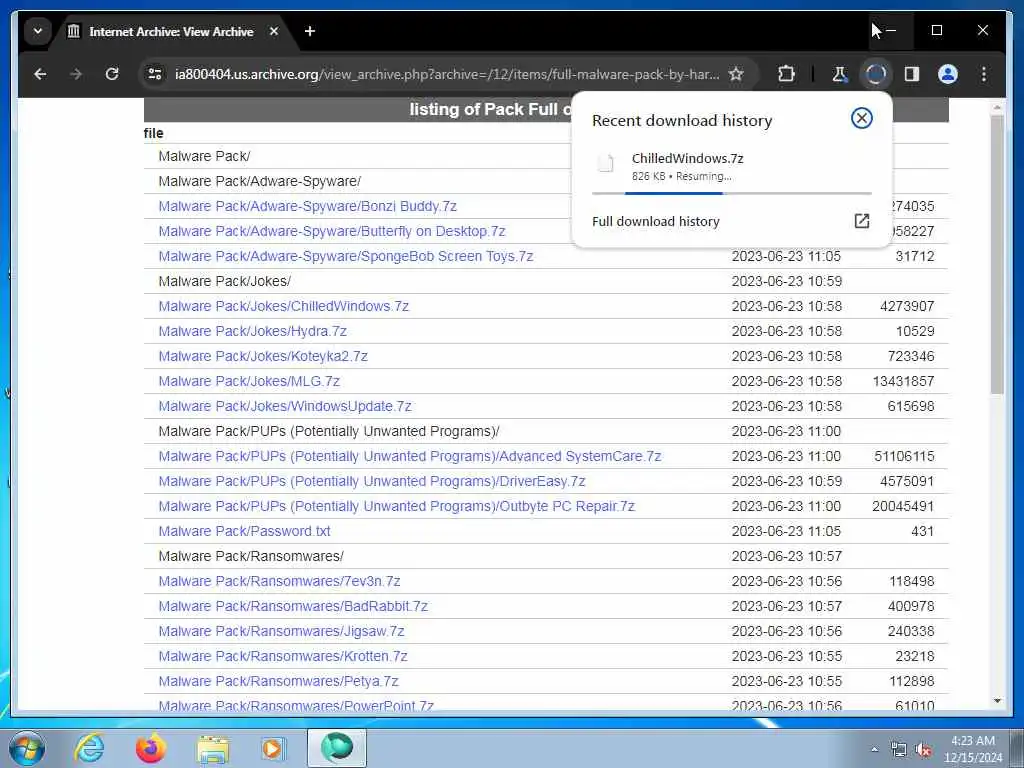Open Windows Media Player taskbar icon
The width and height of the screenshot is (1024, 768).
[x=273, y=748]
